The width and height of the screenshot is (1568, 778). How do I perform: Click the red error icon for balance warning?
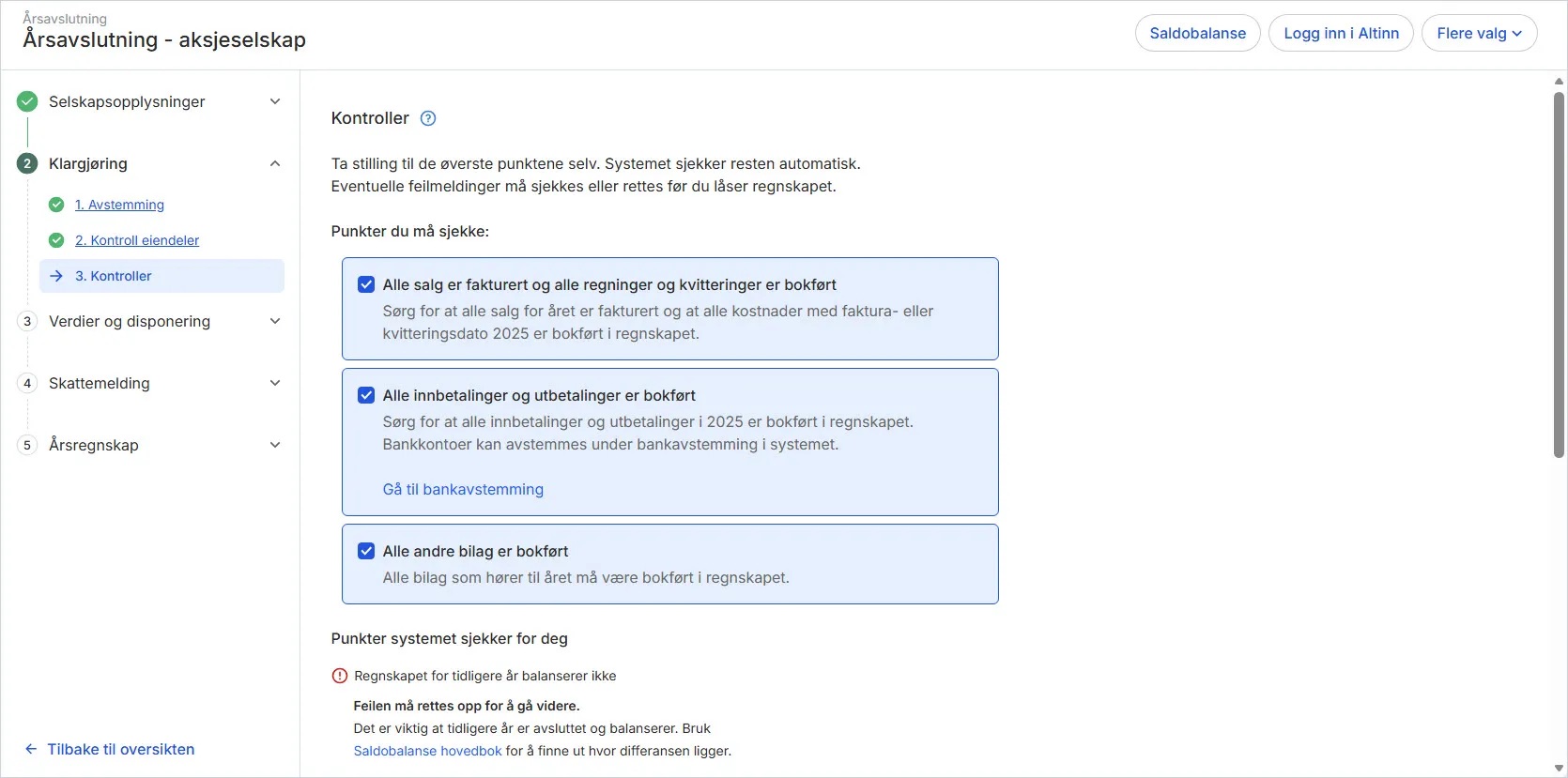[340, 676]
